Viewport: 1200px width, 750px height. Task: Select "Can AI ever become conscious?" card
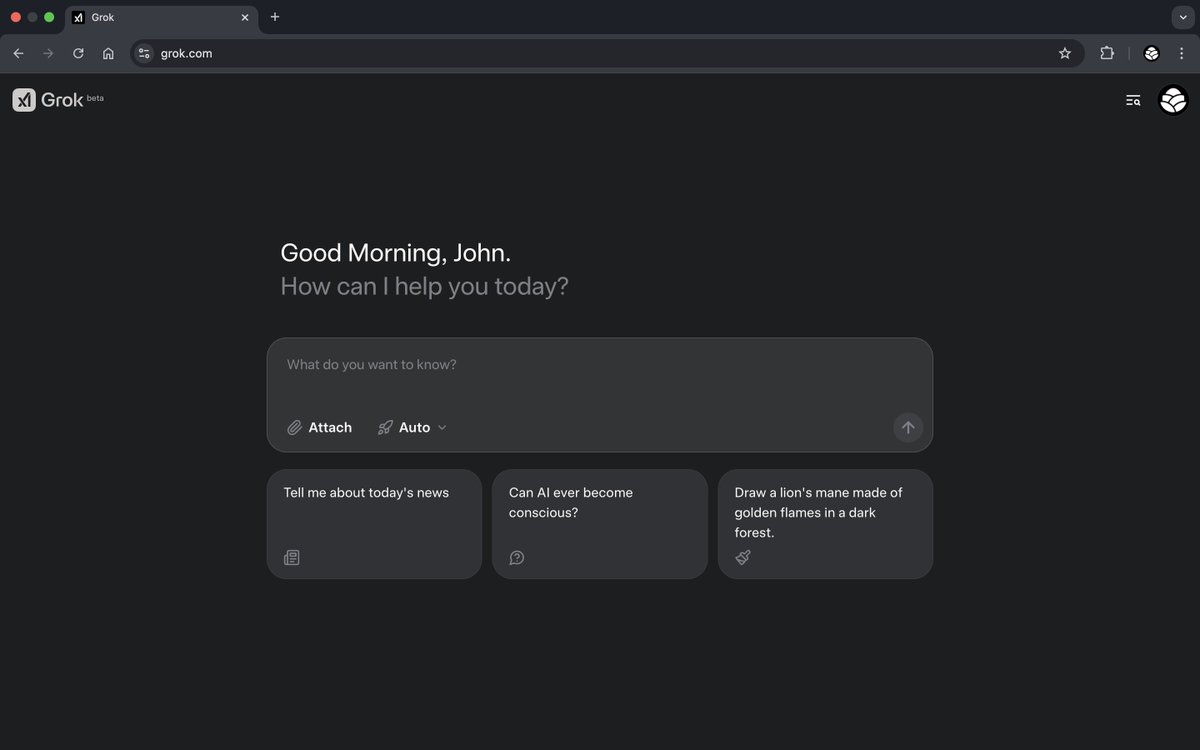(600, 524)
